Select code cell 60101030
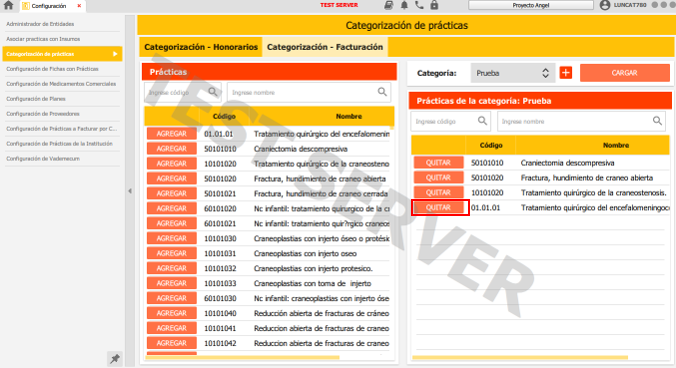The image size is (676, 368). (220, 298)
